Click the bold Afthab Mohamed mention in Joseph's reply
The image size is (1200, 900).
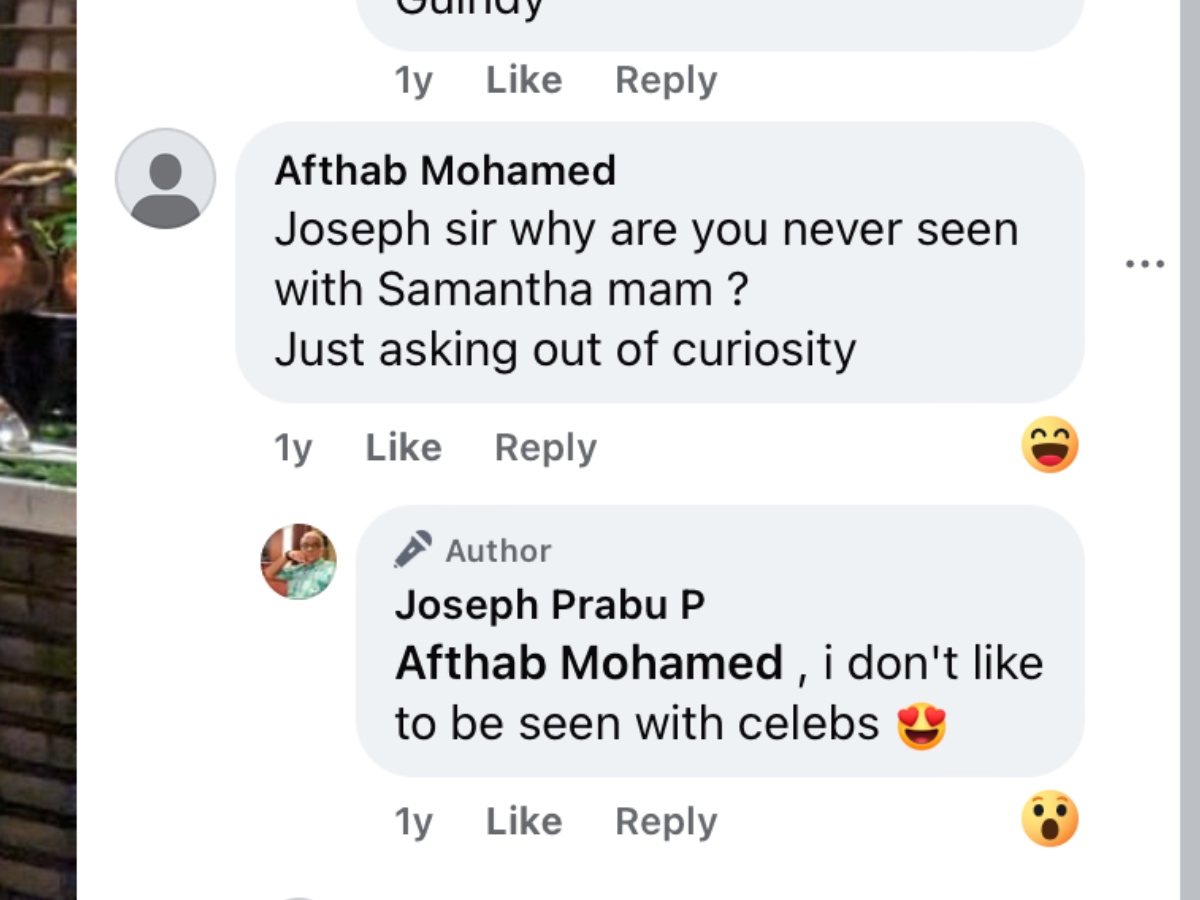[589, 663]
